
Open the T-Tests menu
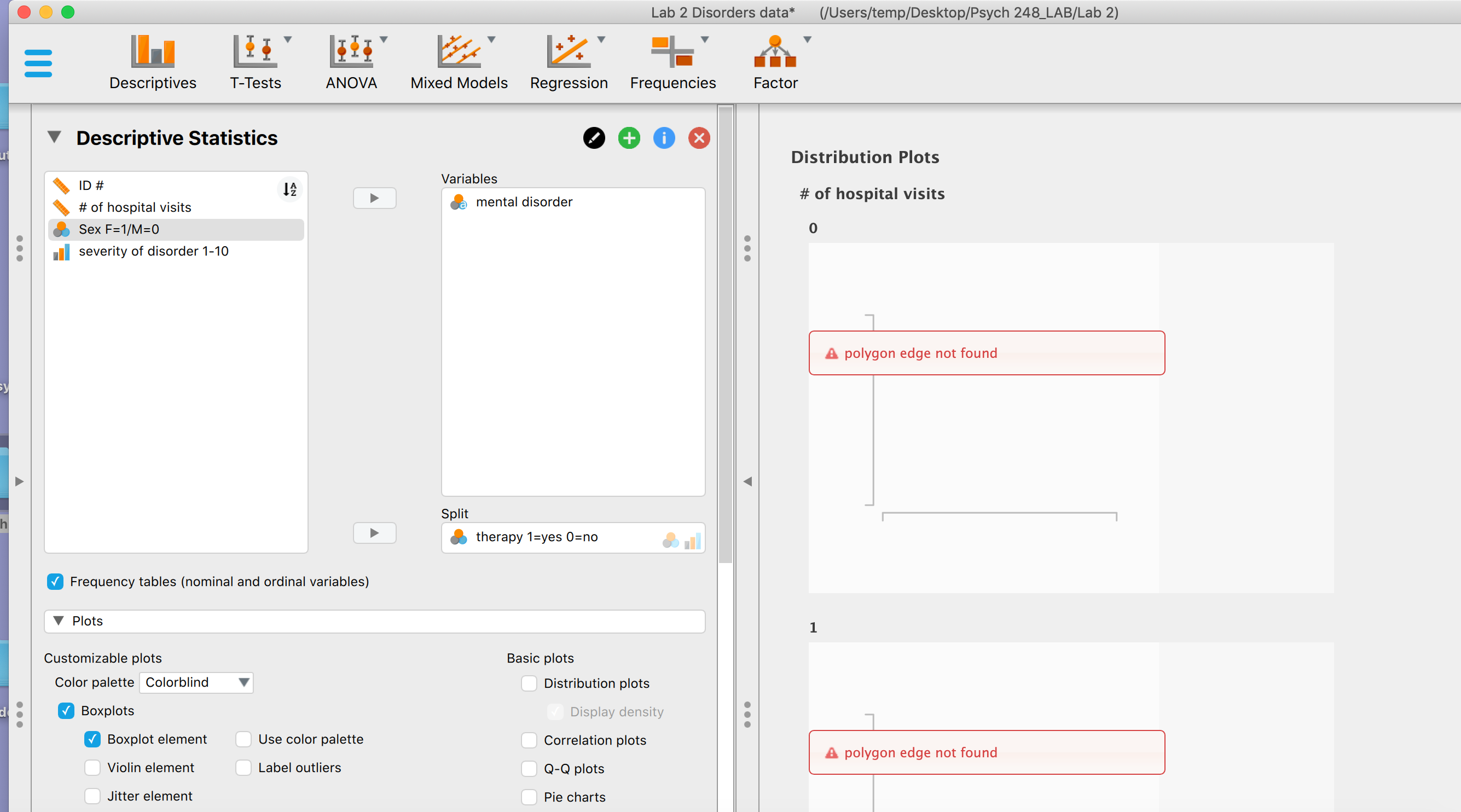click(x=255, y=62)
